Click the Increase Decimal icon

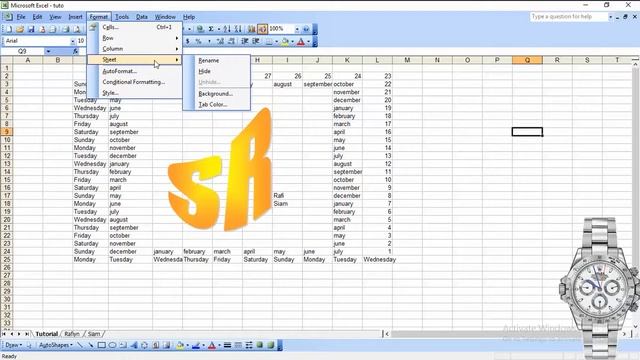click(220, 41)
